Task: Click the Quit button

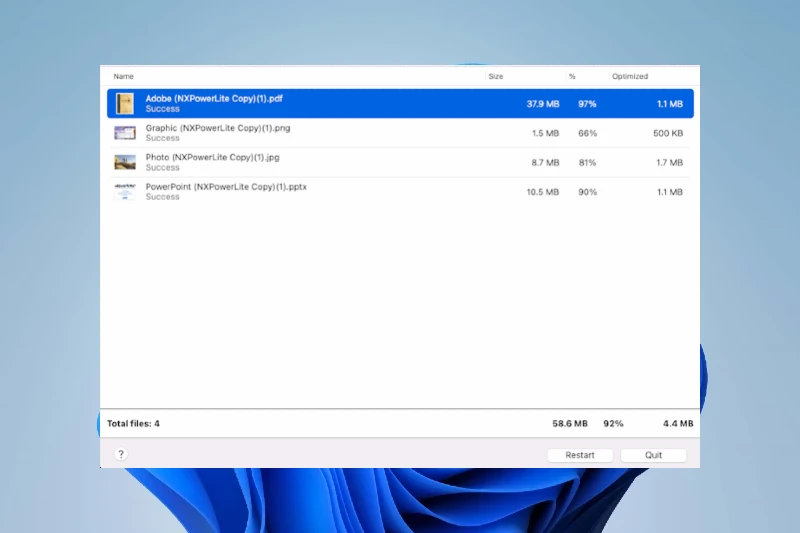Action: [x=654, y=455]
